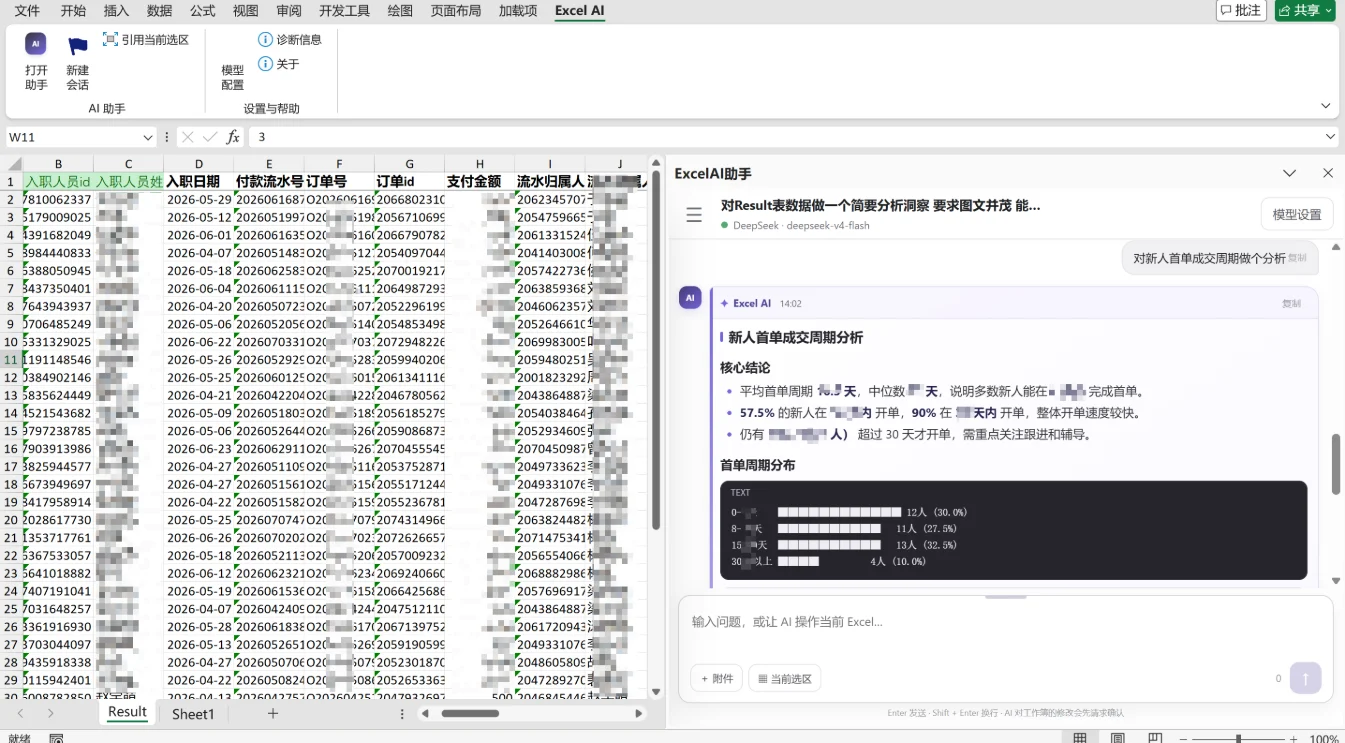Click the fx insert function icon
The image size is (1345, 743).
pos(233,137)
